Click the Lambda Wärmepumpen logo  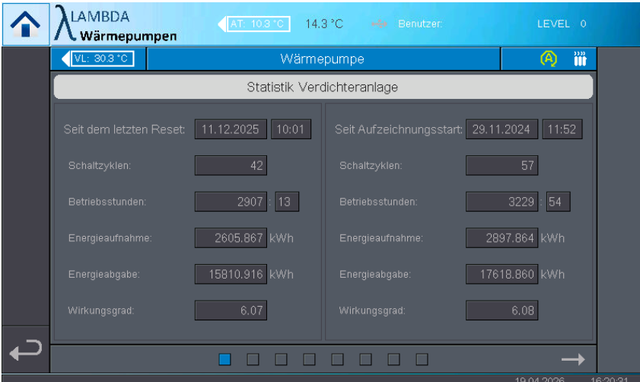pos(116,24)
